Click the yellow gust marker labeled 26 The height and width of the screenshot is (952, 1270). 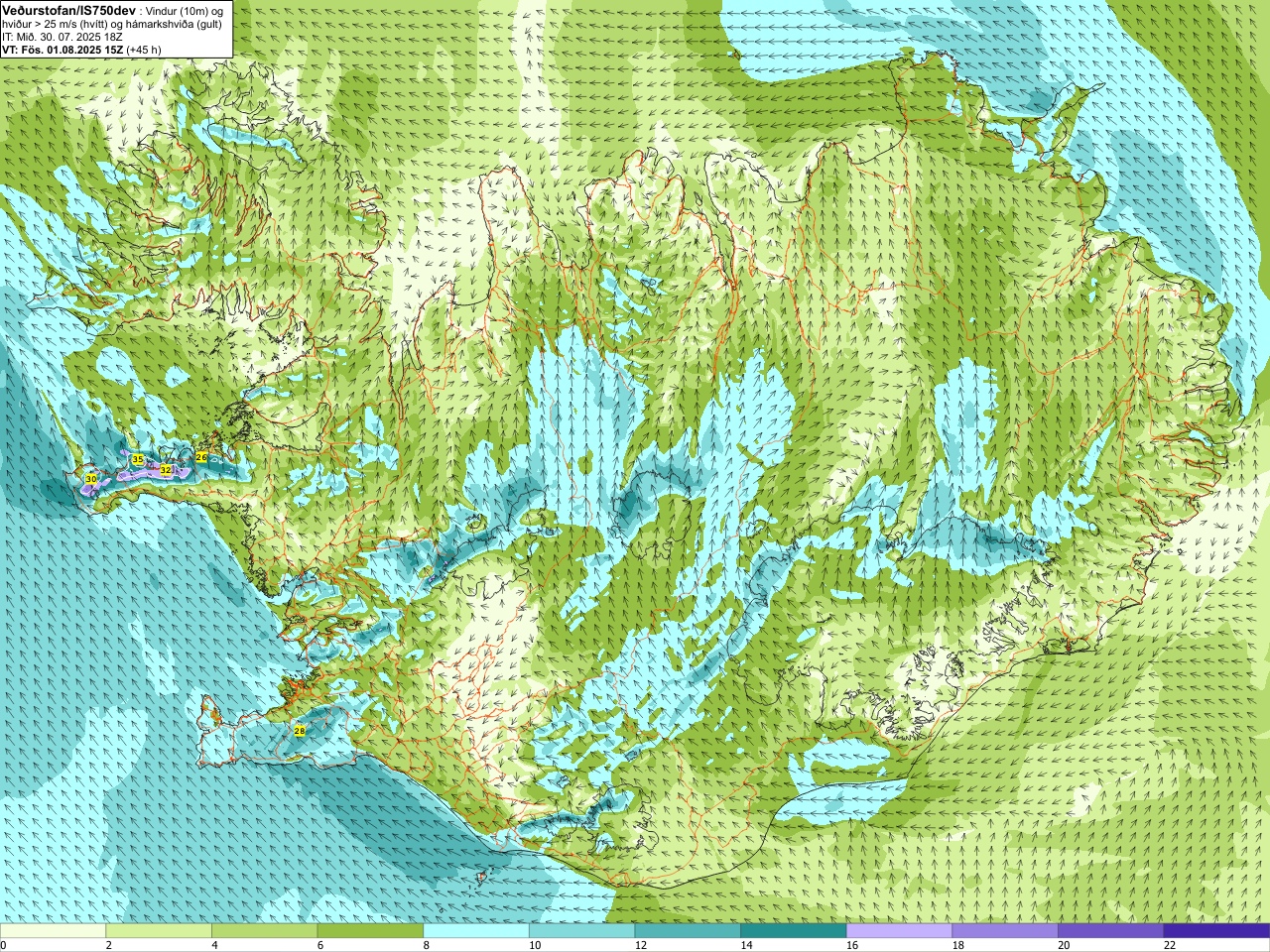201,457
